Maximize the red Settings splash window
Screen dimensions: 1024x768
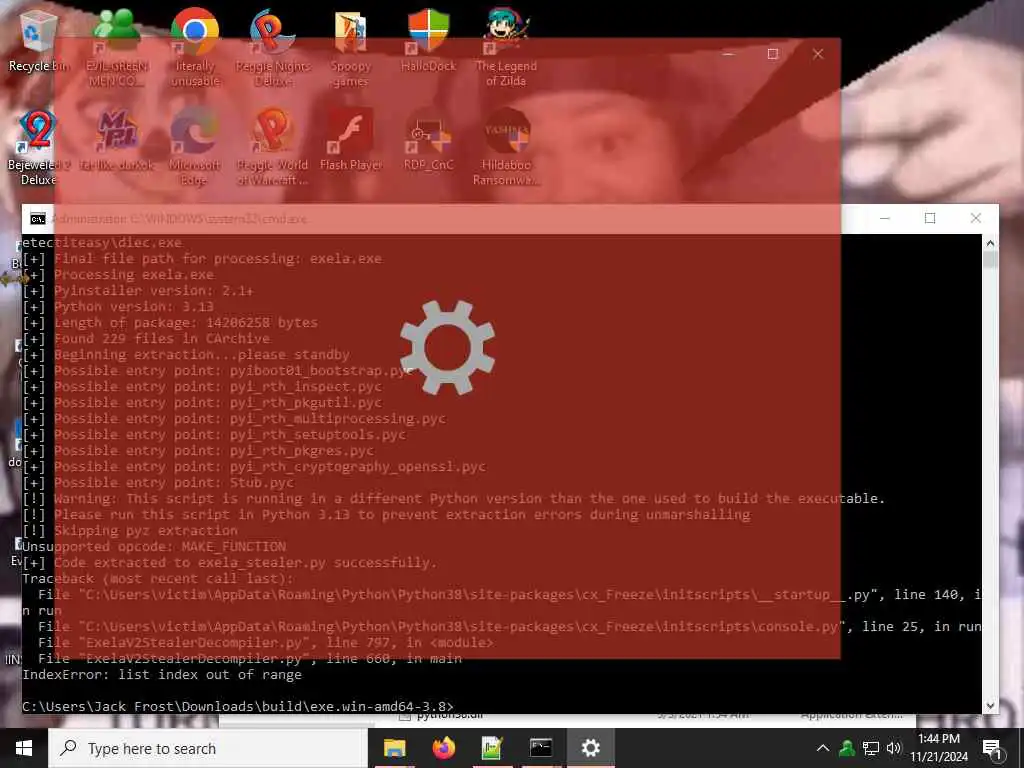(773, 54)
